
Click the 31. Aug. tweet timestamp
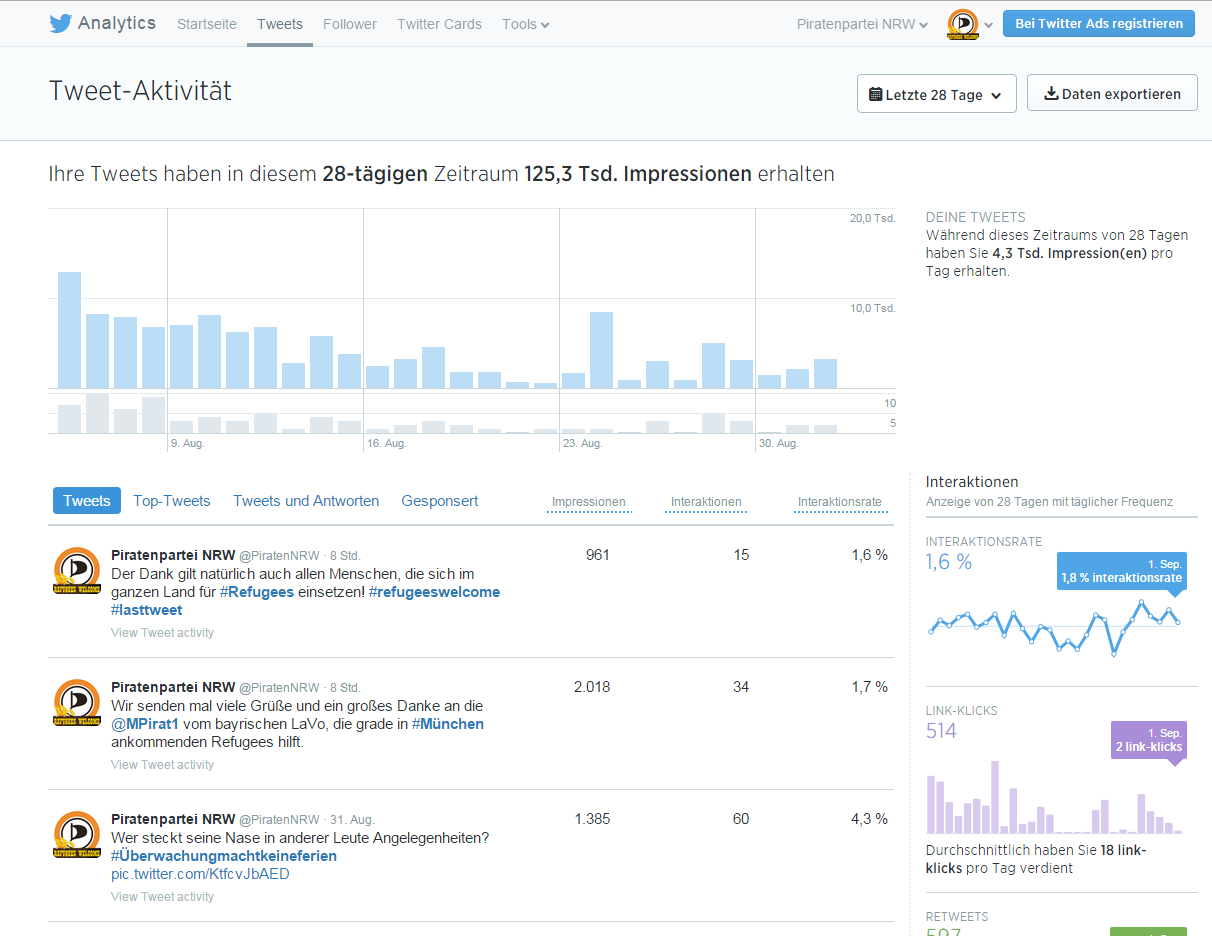pyautogui.click(x=353, y=820)
